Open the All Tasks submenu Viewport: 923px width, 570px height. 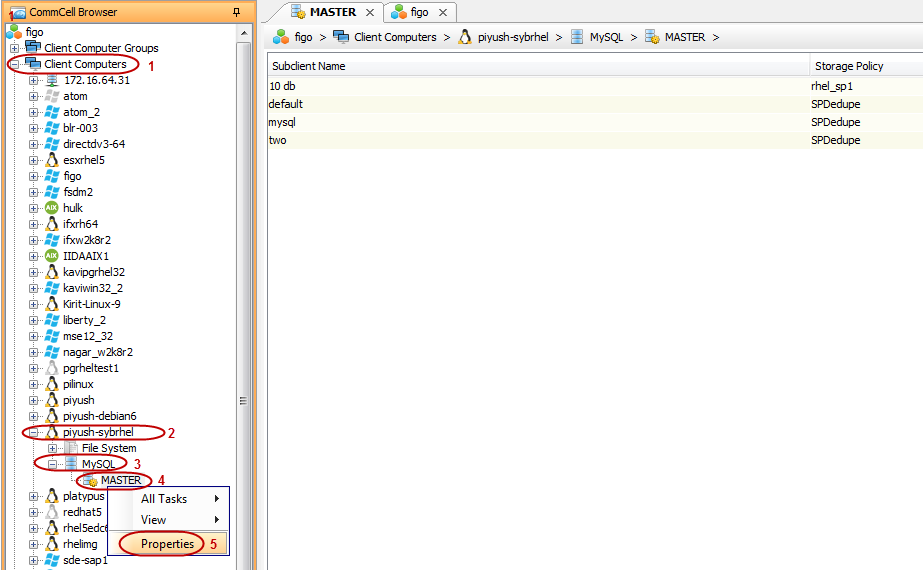click(x=168, y=499)
